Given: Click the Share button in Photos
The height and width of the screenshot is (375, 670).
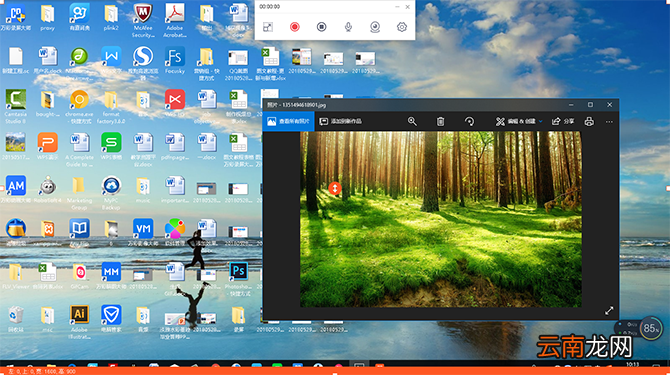Looking at the screenshot, I should click(563, 121).
